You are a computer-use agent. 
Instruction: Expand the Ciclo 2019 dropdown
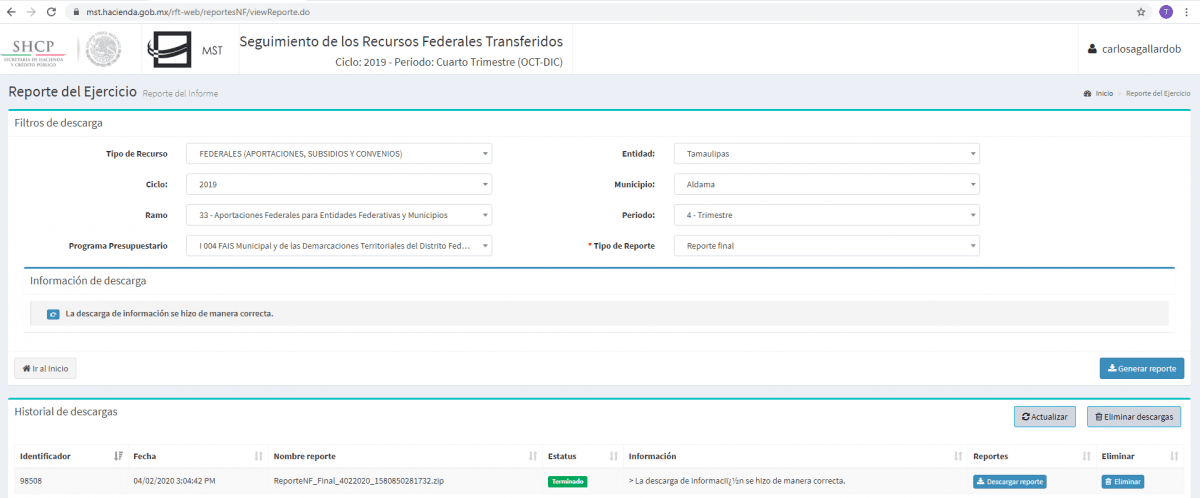338,185
